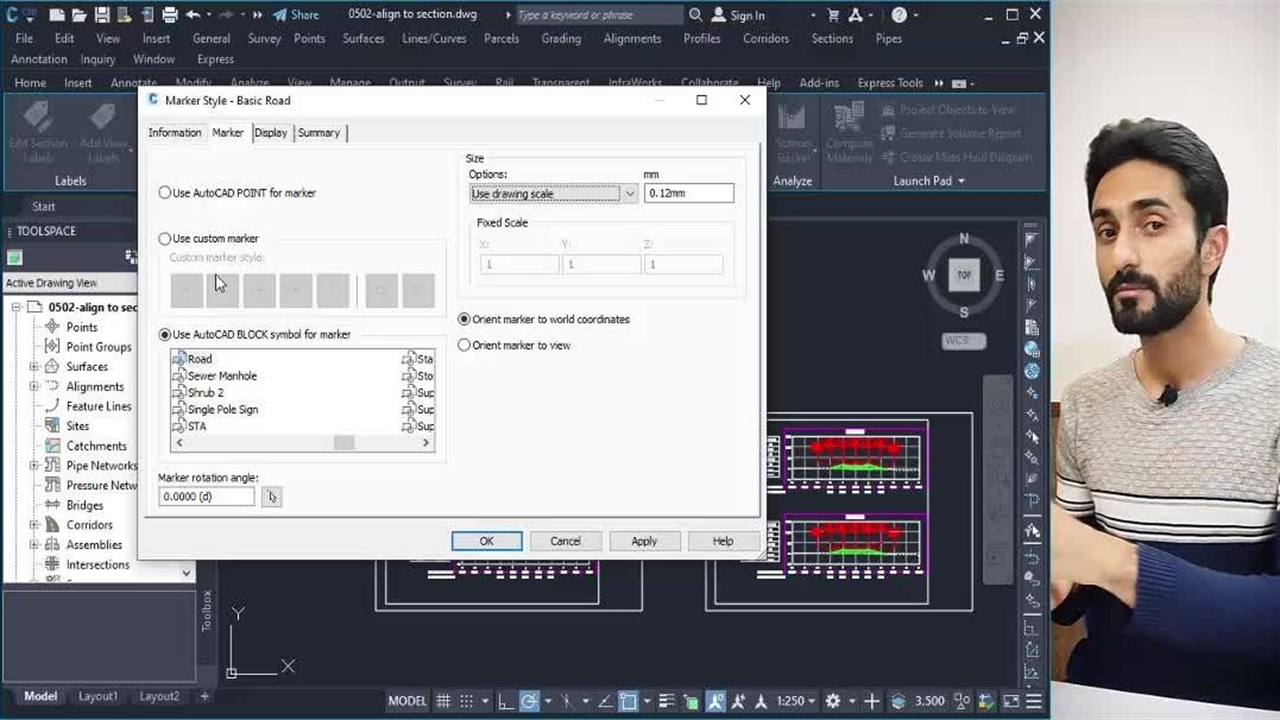Toggle the grid display icon in status bar

click(443, 701)
